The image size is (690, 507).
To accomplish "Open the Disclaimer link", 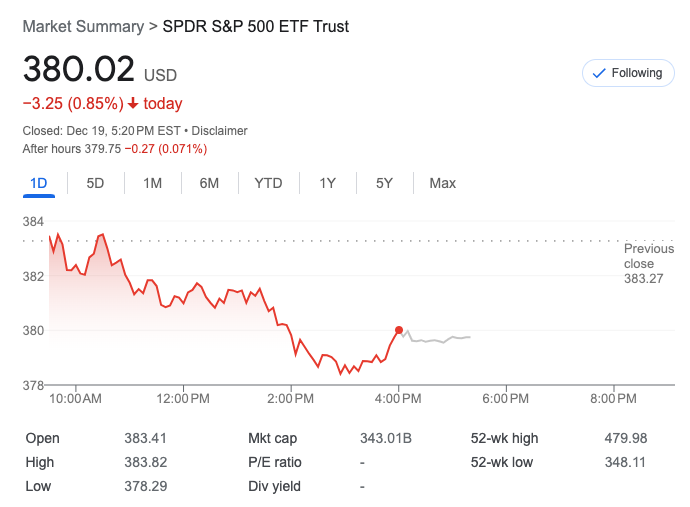I will (x=219, y=131).
